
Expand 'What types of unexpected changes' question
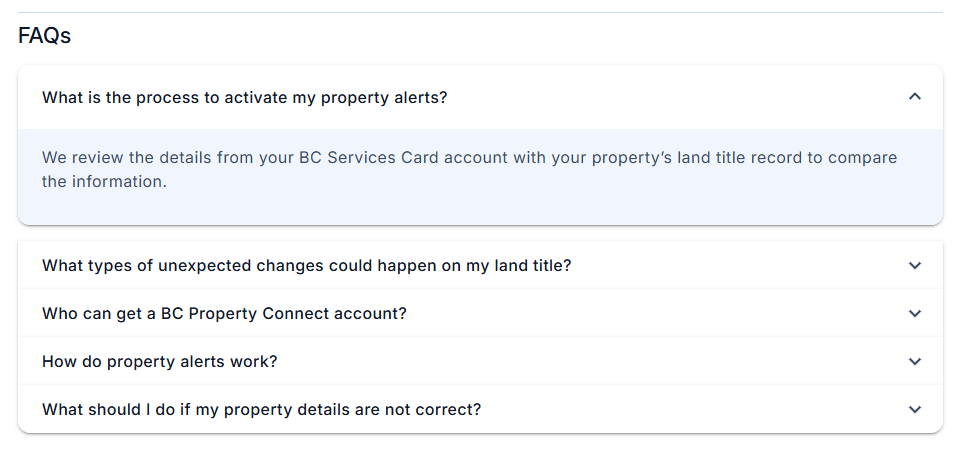[306, 265]
